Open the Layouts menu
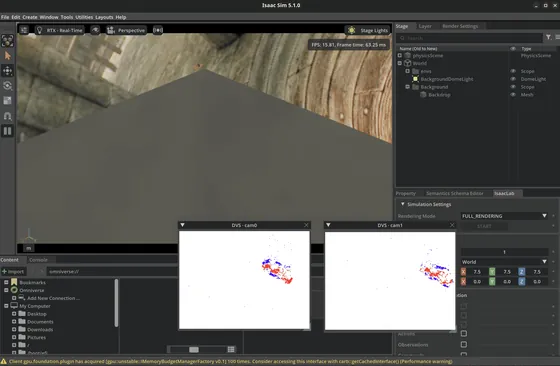 [x=104, y=17]
